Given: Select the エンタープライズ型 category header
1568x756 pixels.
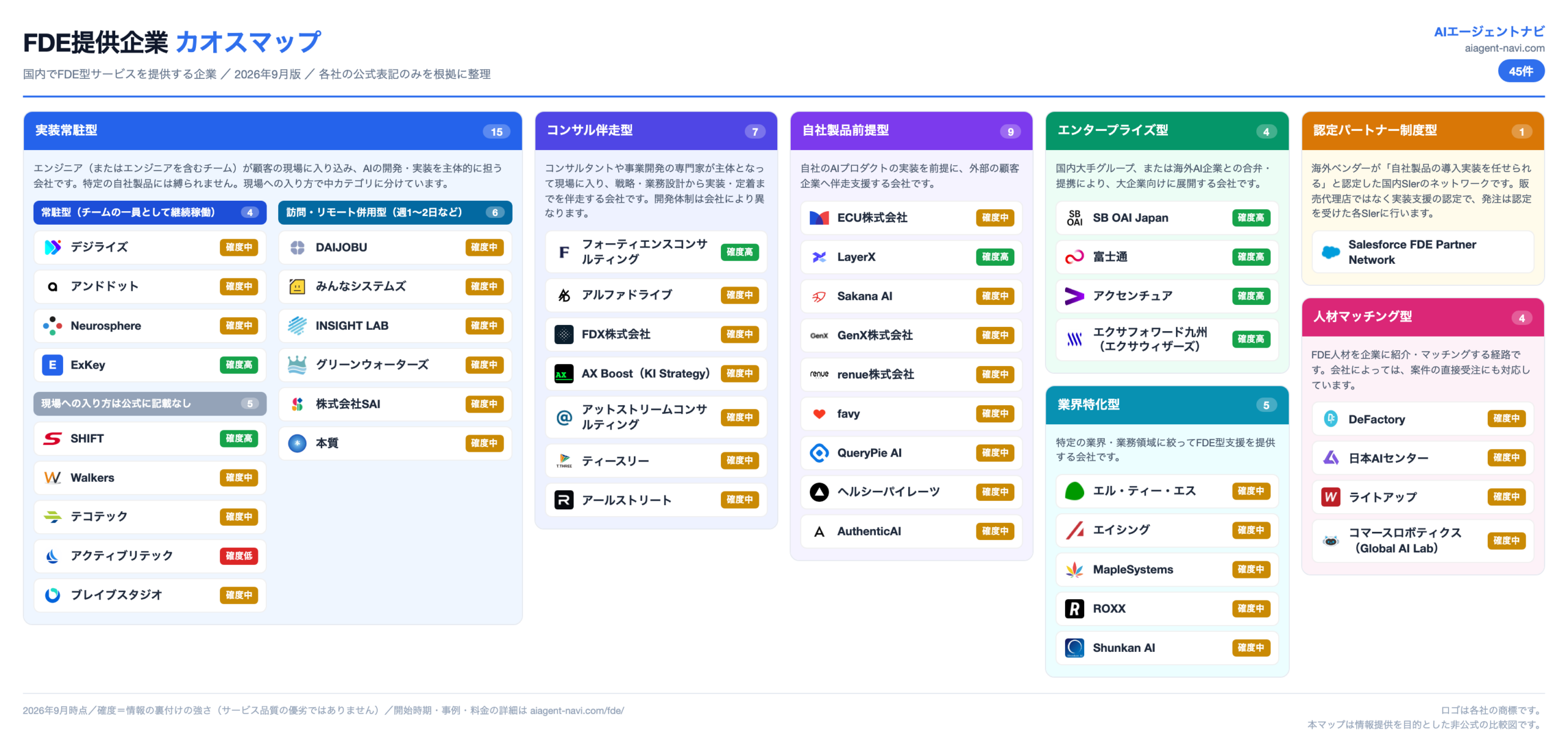Looking at the screenshot, I should point(1167,131).
